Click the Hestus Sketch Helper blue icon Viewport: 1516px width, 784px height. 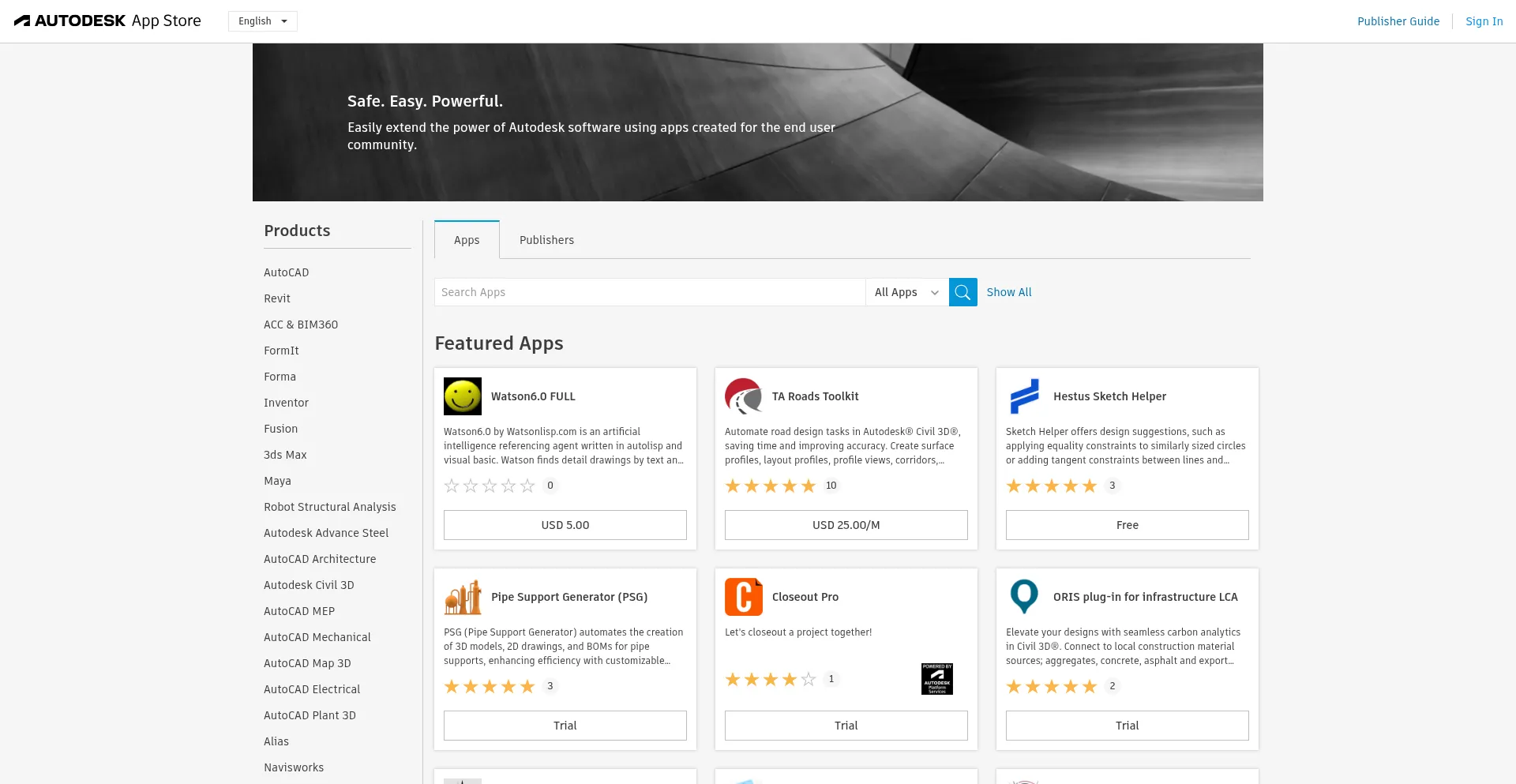(x=1024, y=396)
